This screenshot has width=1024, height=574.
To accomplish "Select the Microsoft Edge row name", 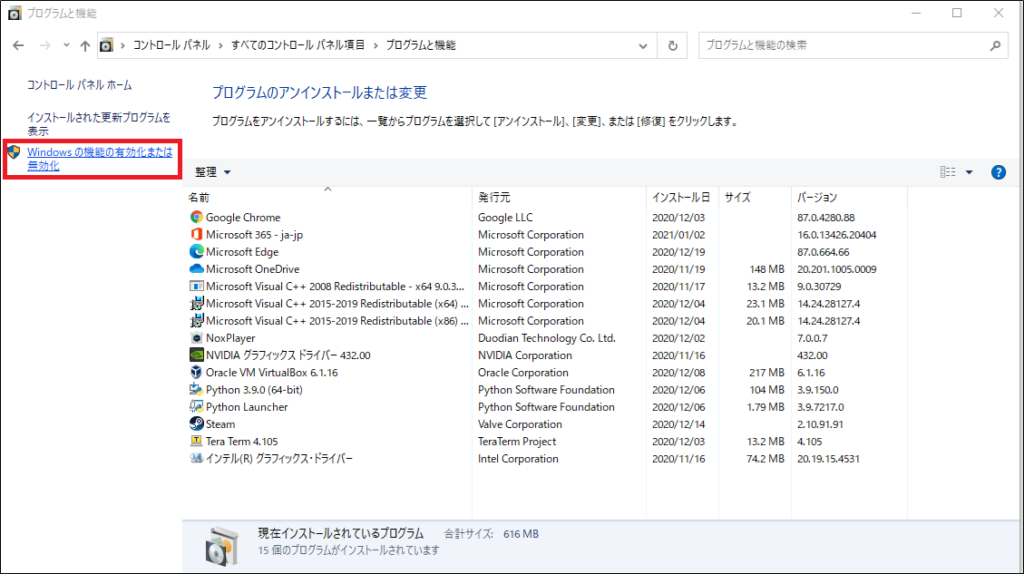I will (x=242, y=252).
